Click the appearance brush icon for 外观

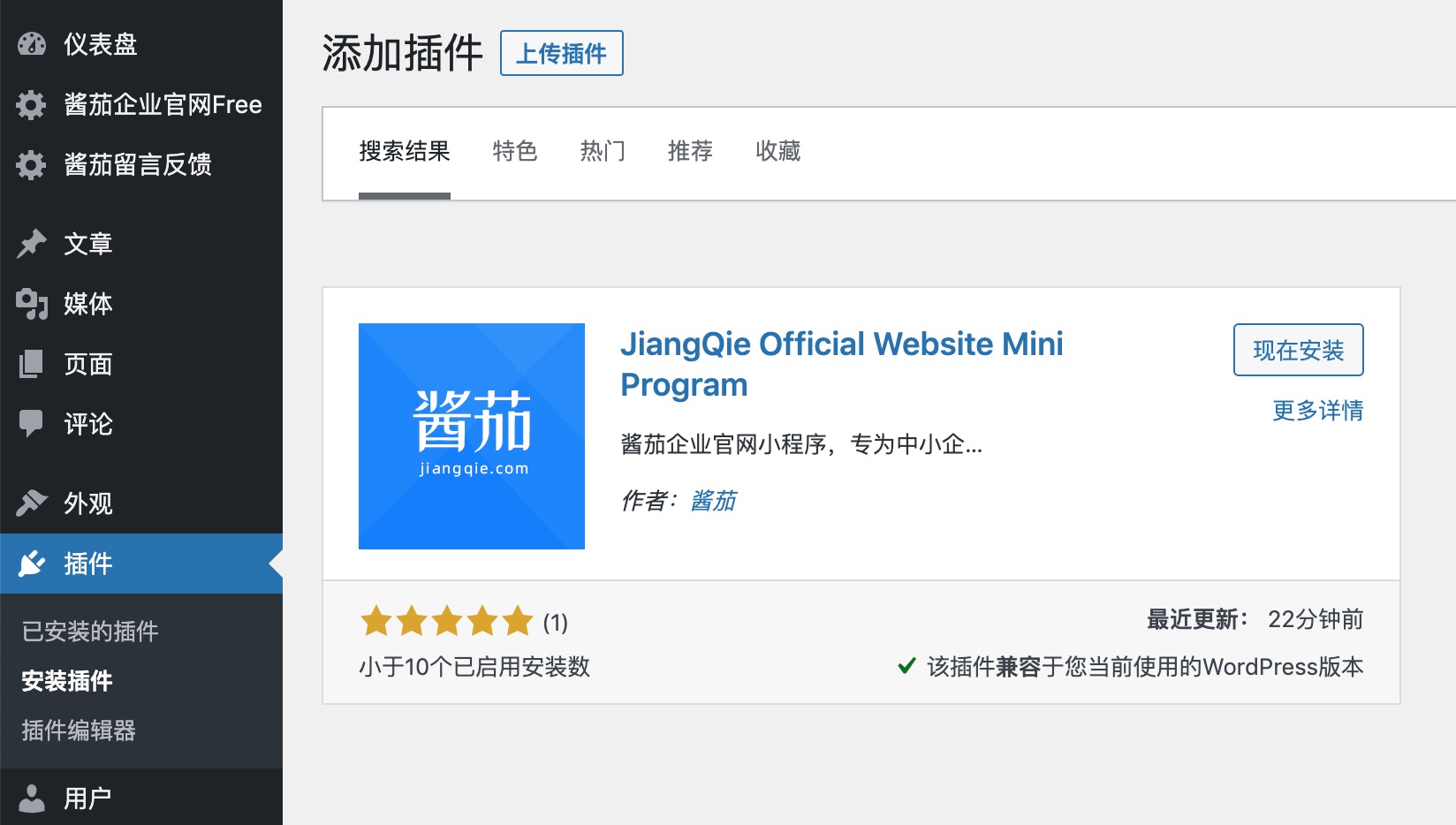tap(32, 503)
